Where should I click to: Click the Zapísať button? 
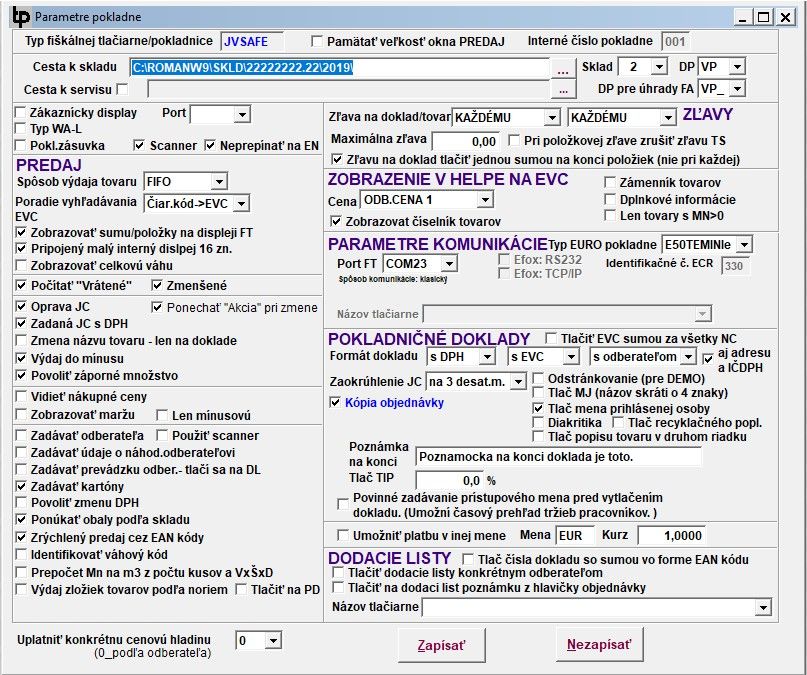441,645
